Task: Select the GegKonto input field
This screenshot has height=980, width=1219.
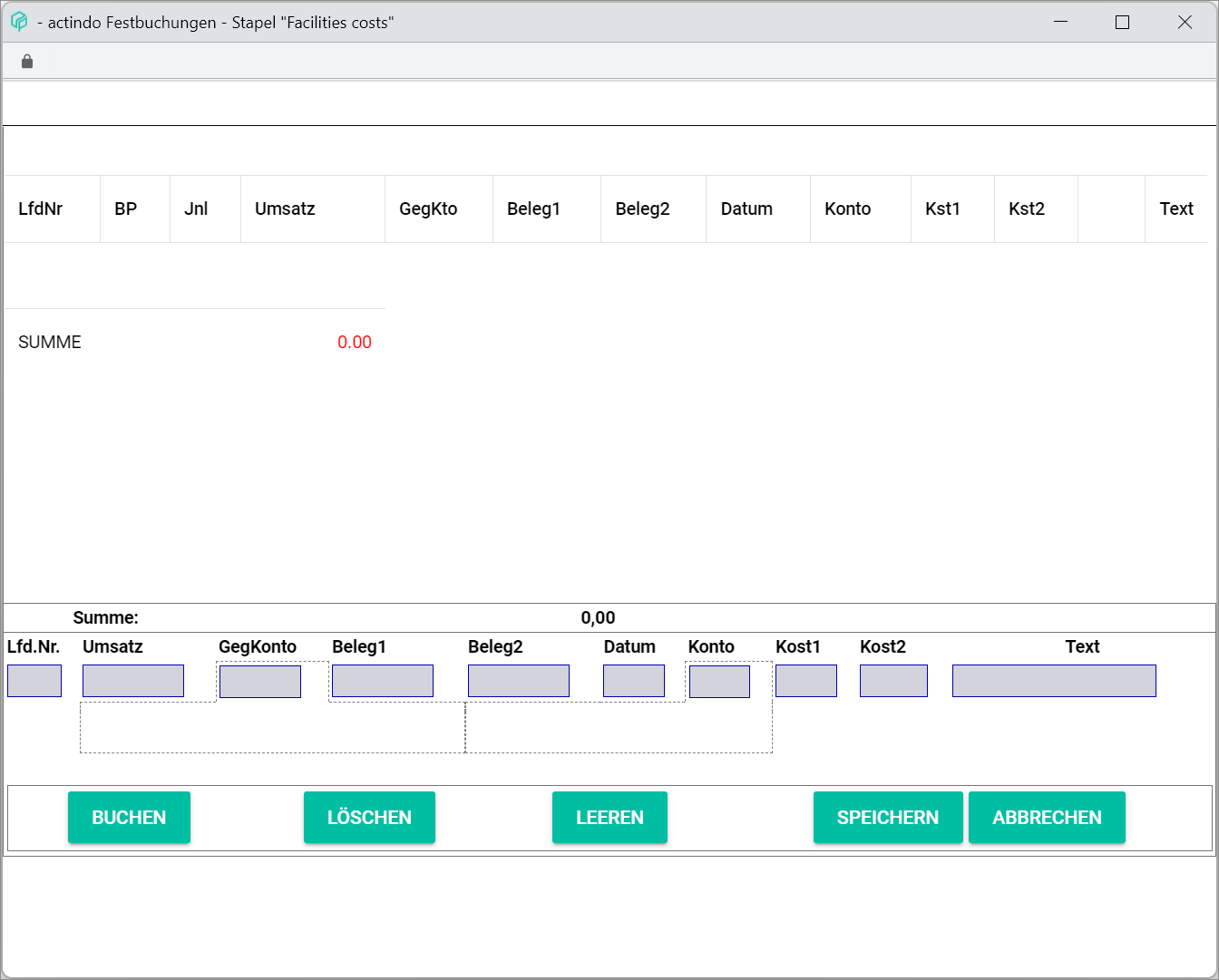Action: pos(260,682)
